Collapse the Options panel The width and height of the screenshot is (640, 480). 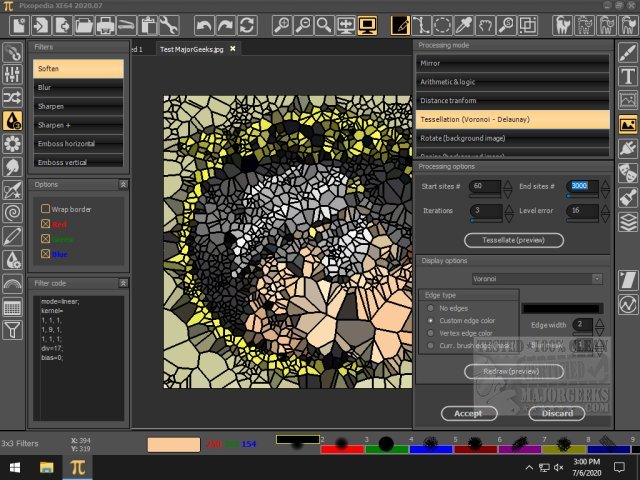(x=123, y=185)
